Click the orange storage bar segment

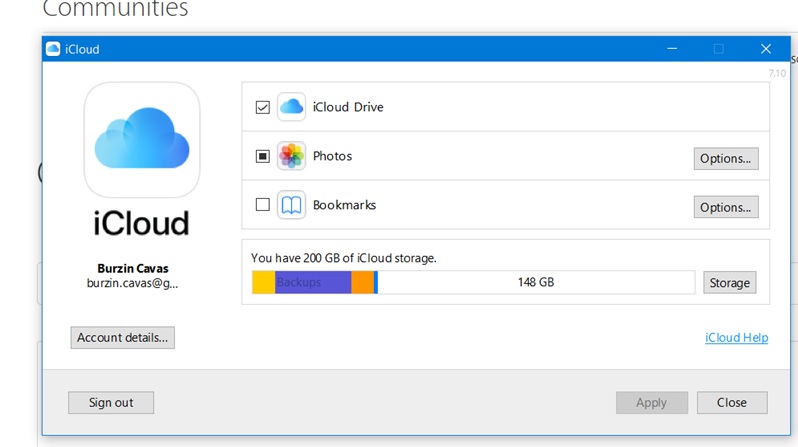point(362,282)
